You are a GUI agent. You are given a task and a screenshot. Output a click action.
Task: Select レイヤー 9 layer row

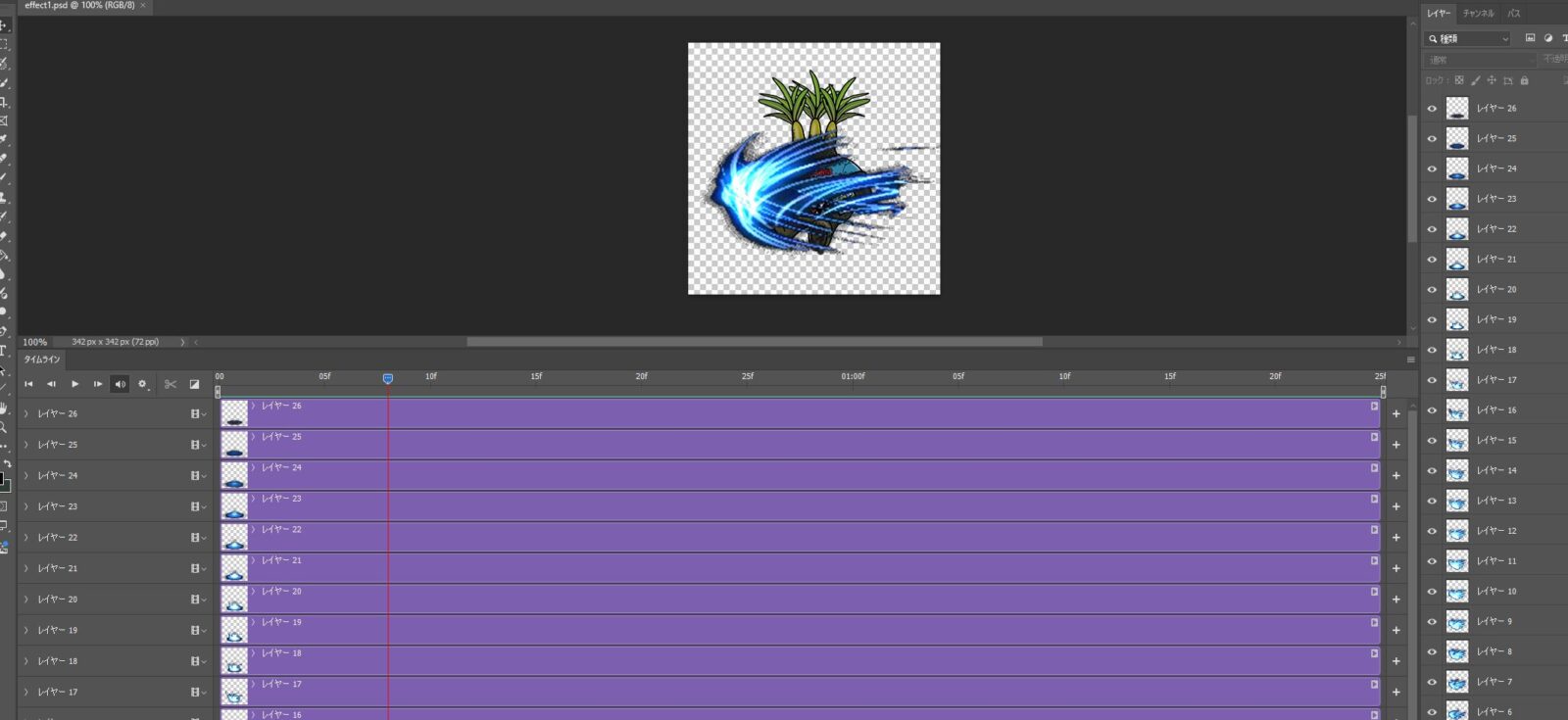pos(1494,621)
